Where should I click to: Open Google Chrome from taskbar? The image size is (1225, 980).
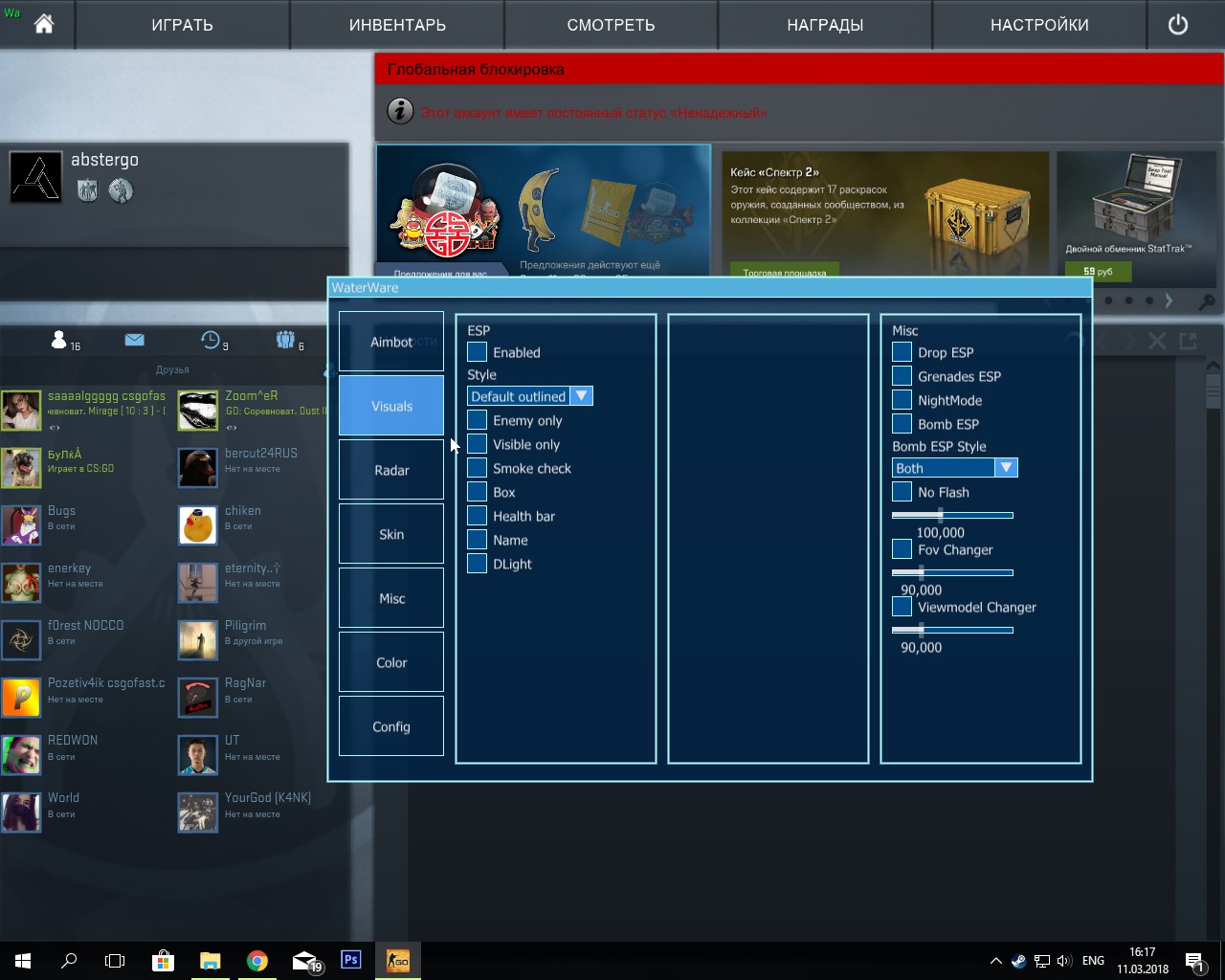coord(256,960)
